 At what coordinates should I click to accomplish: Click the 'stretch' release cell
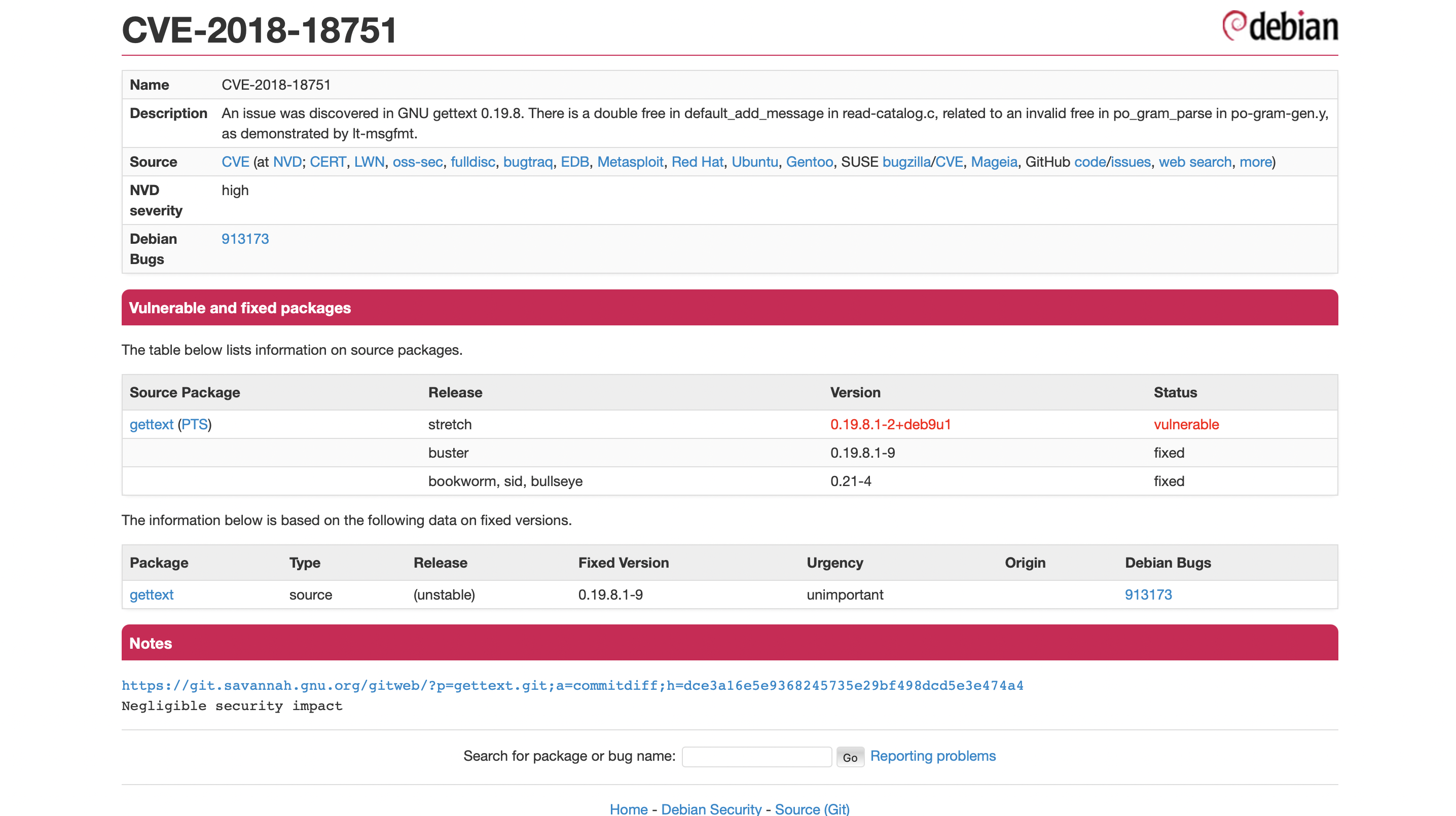click(x=450, y=424)
